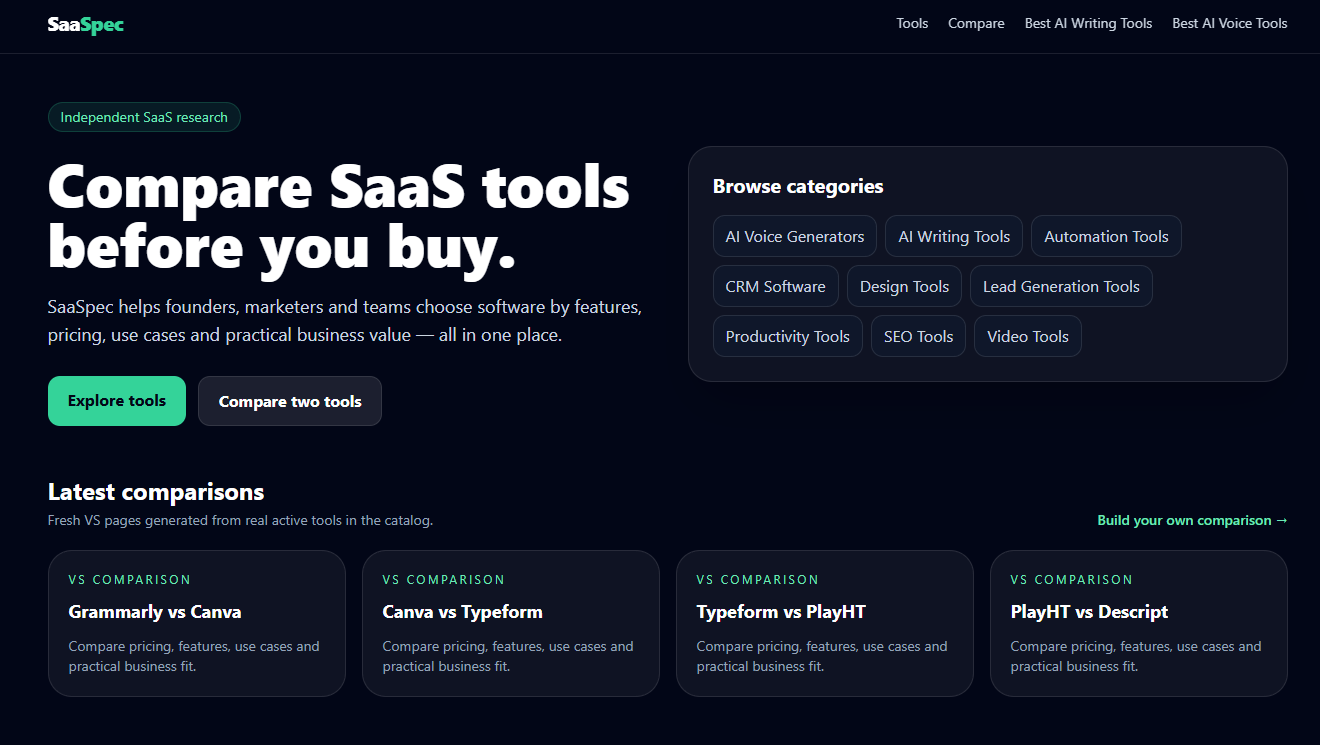Viewport: 1320px width, 745px height.
Task: Go to Best AI Writing Tools page
Action: point(1088,23)
